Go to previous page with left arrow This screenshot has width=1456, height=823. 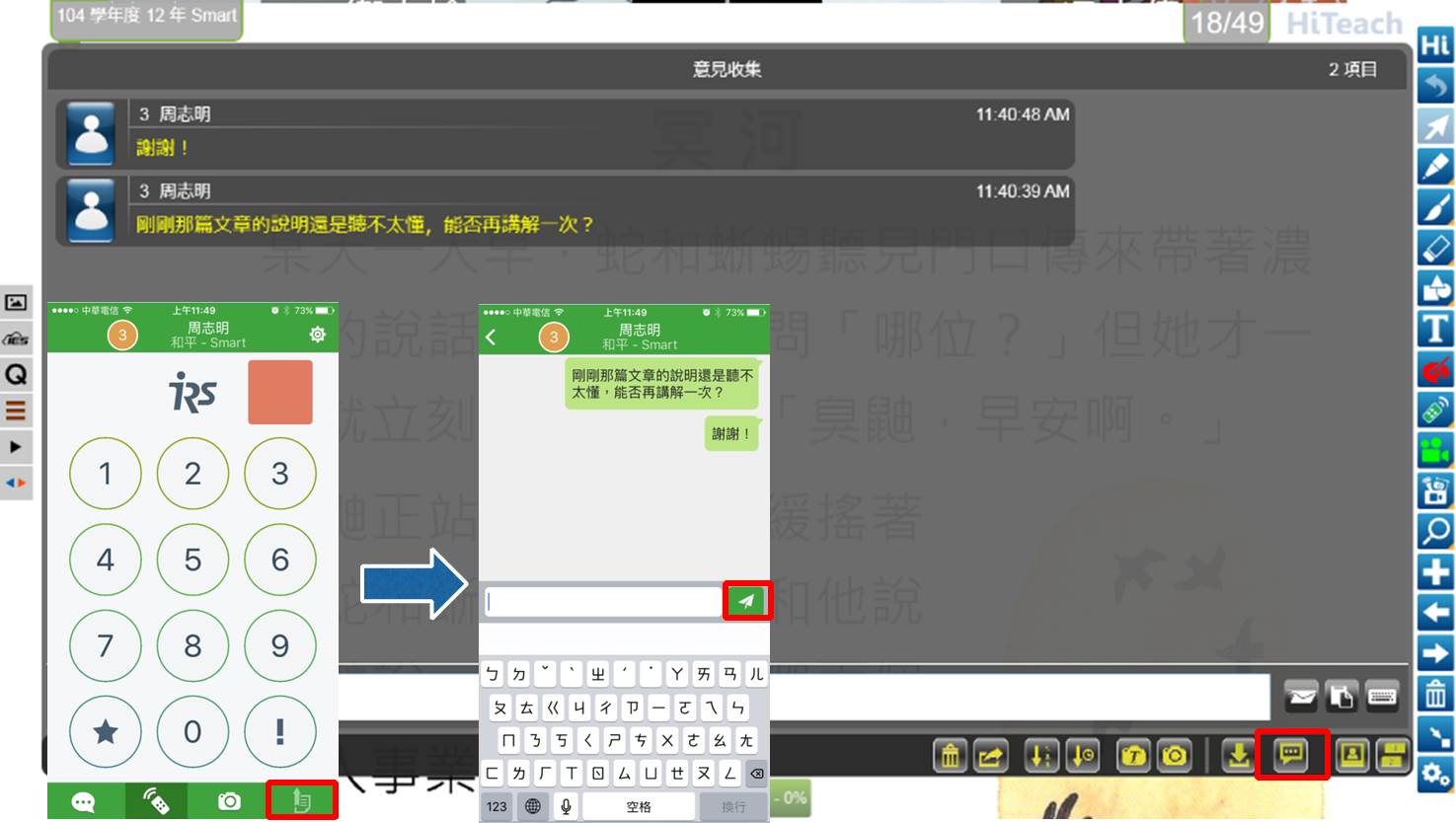pyautogui.click(x=1435, y=612)
